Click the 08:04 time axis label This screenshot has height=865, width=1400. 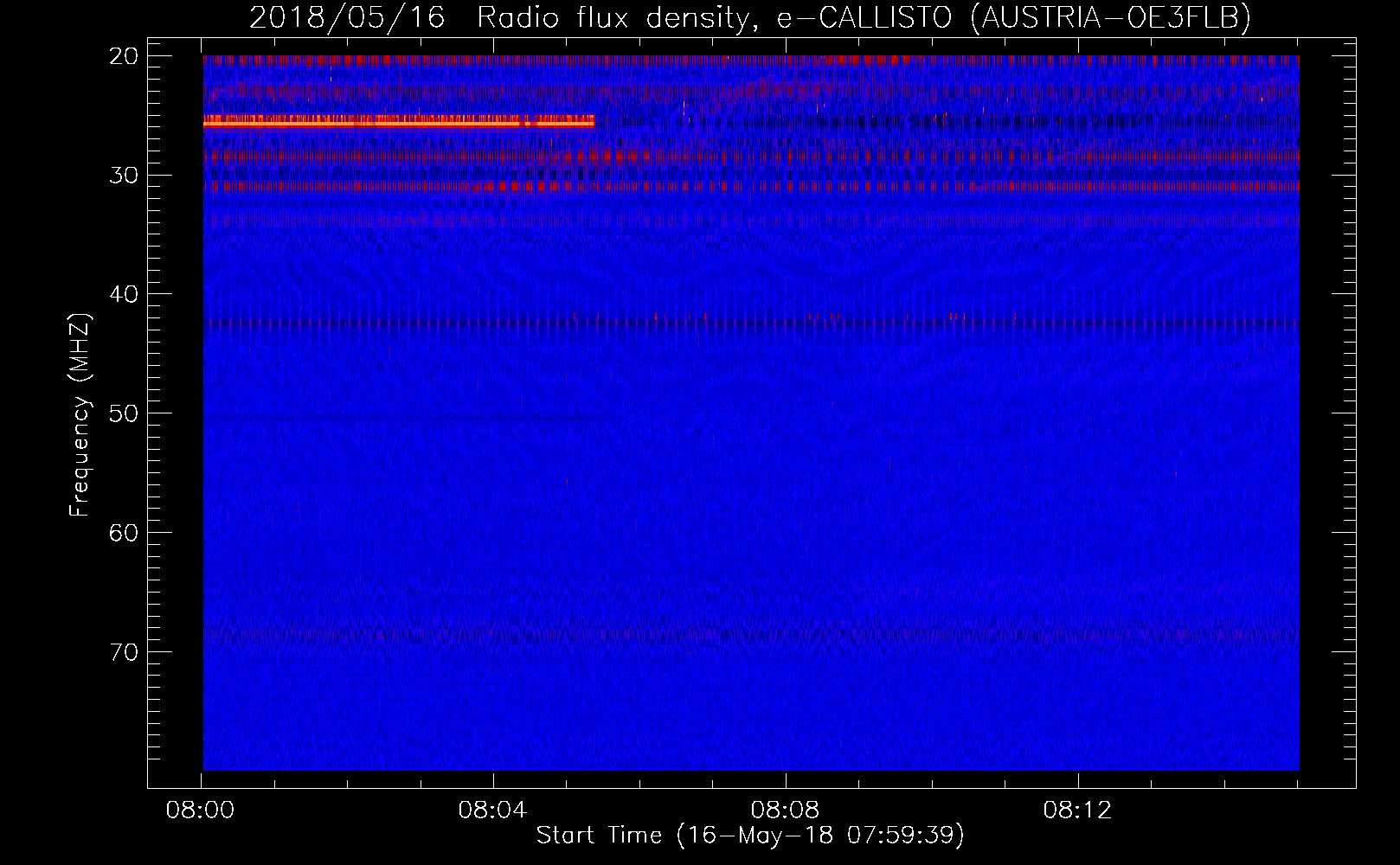pos(493,811)
